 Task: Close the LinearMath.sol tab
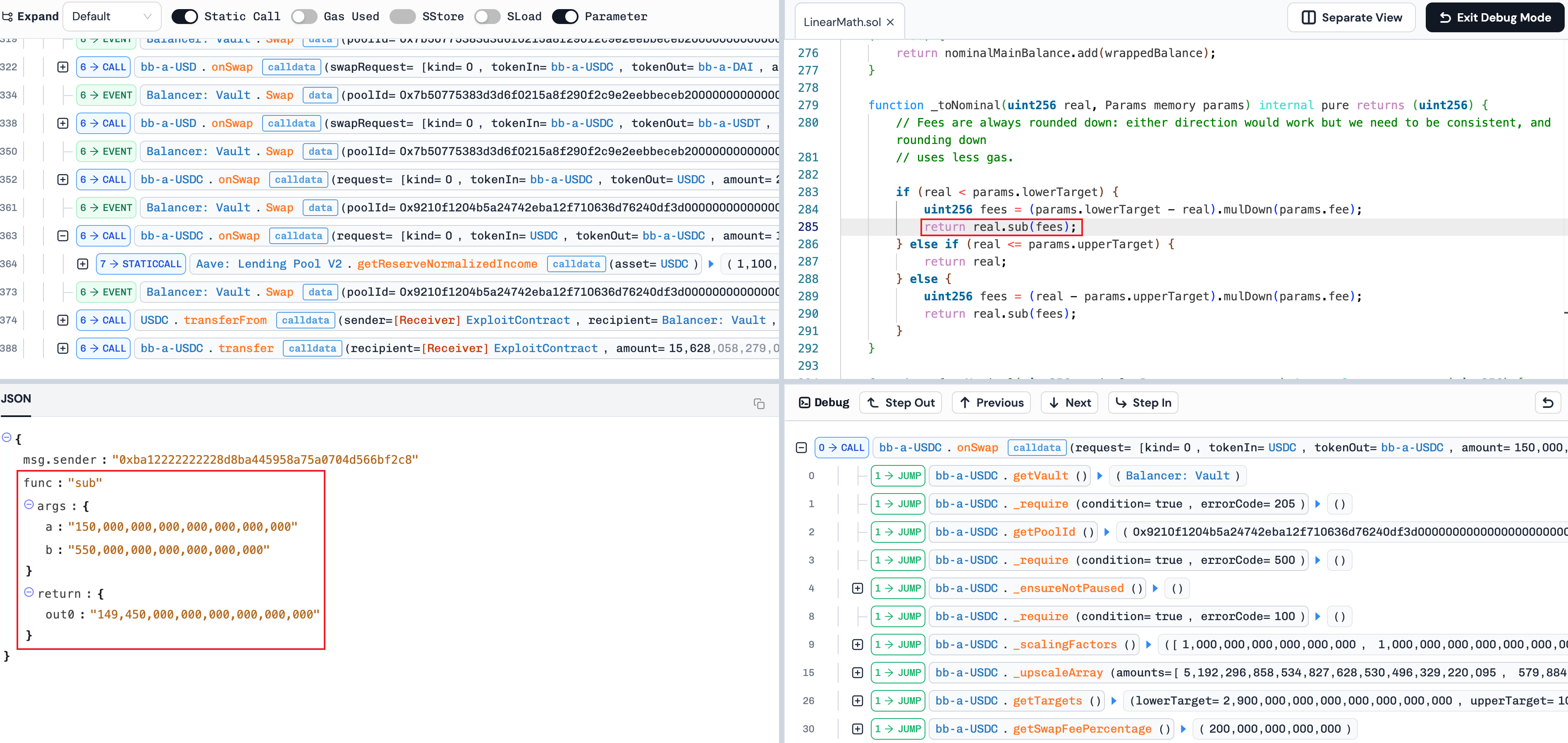(x=890, y=22)
